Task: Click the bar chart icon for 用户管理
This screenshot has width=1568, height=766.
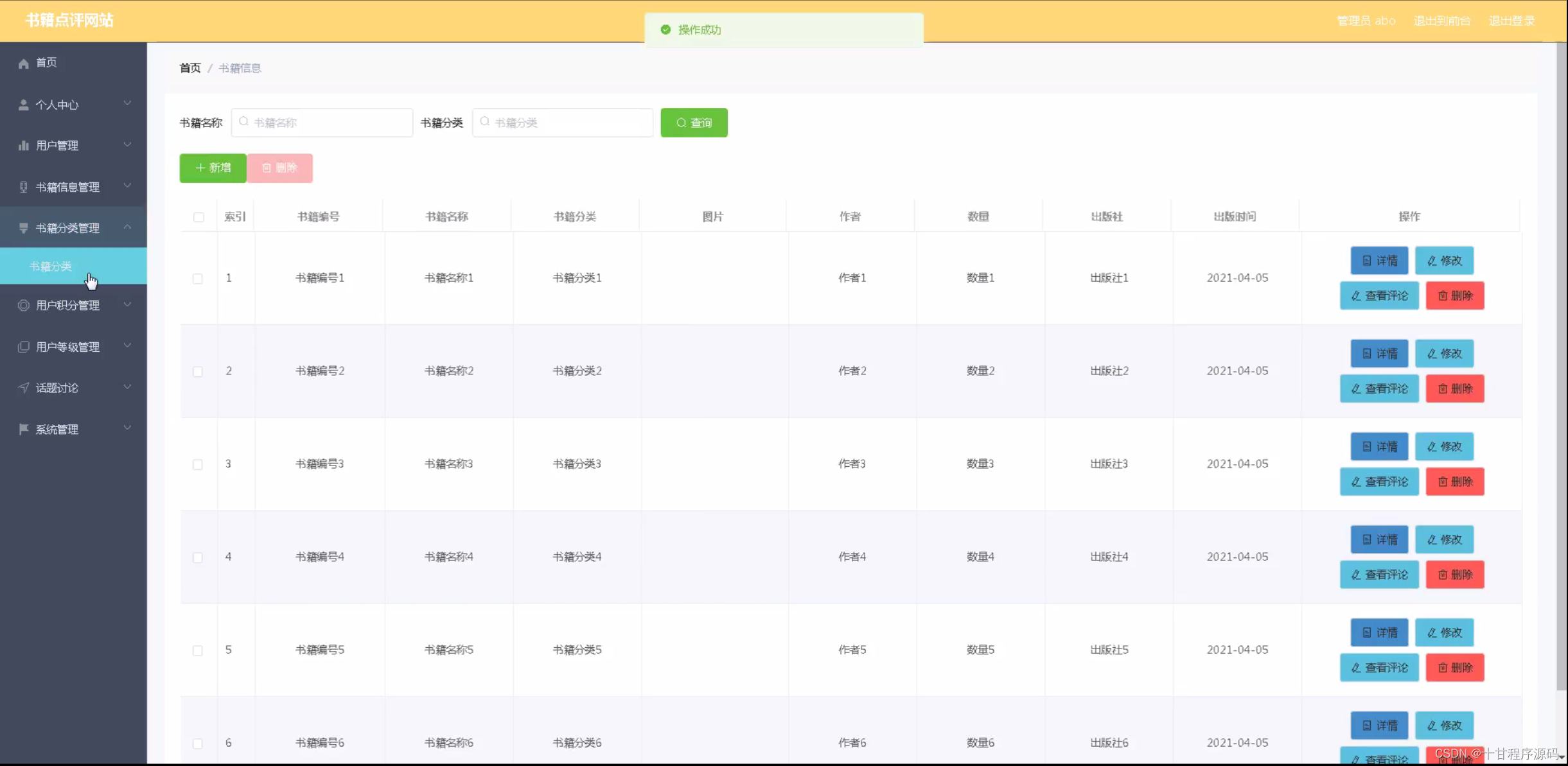Action: [x=24, y=146]
